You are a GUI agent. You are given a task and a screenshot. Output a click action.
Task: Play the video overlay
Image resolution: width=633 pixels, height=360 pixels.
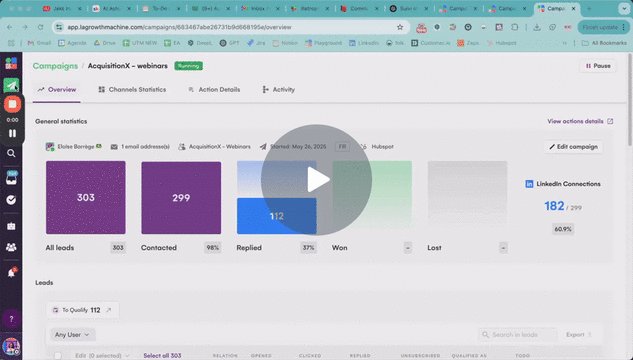pyautogui.click(x=316, y=180)
